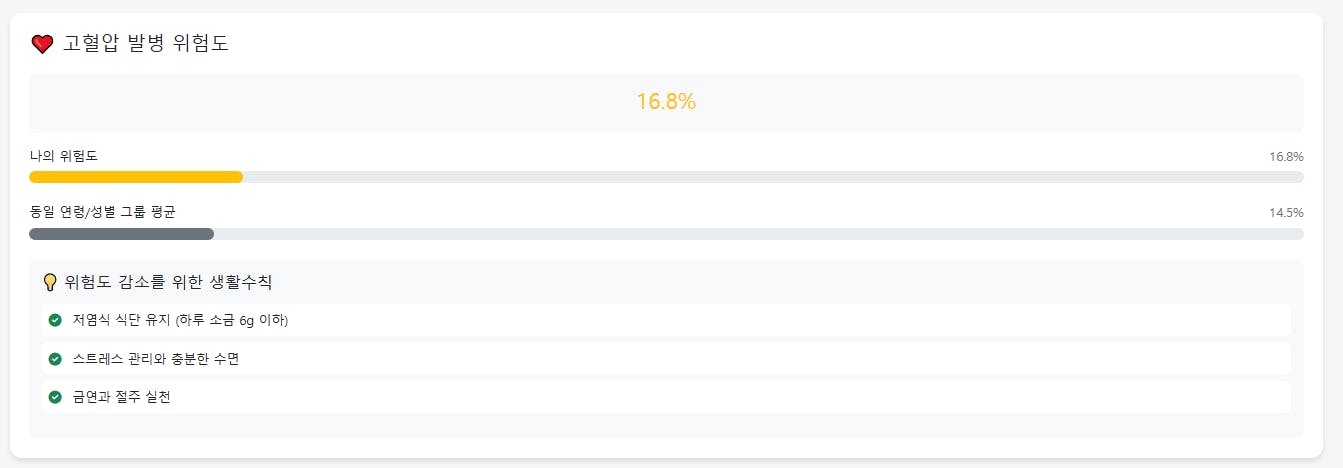The image size is (1343, 468).
Task: Click the green check icon for 스트레스 관리
Action: coord(55,359)
